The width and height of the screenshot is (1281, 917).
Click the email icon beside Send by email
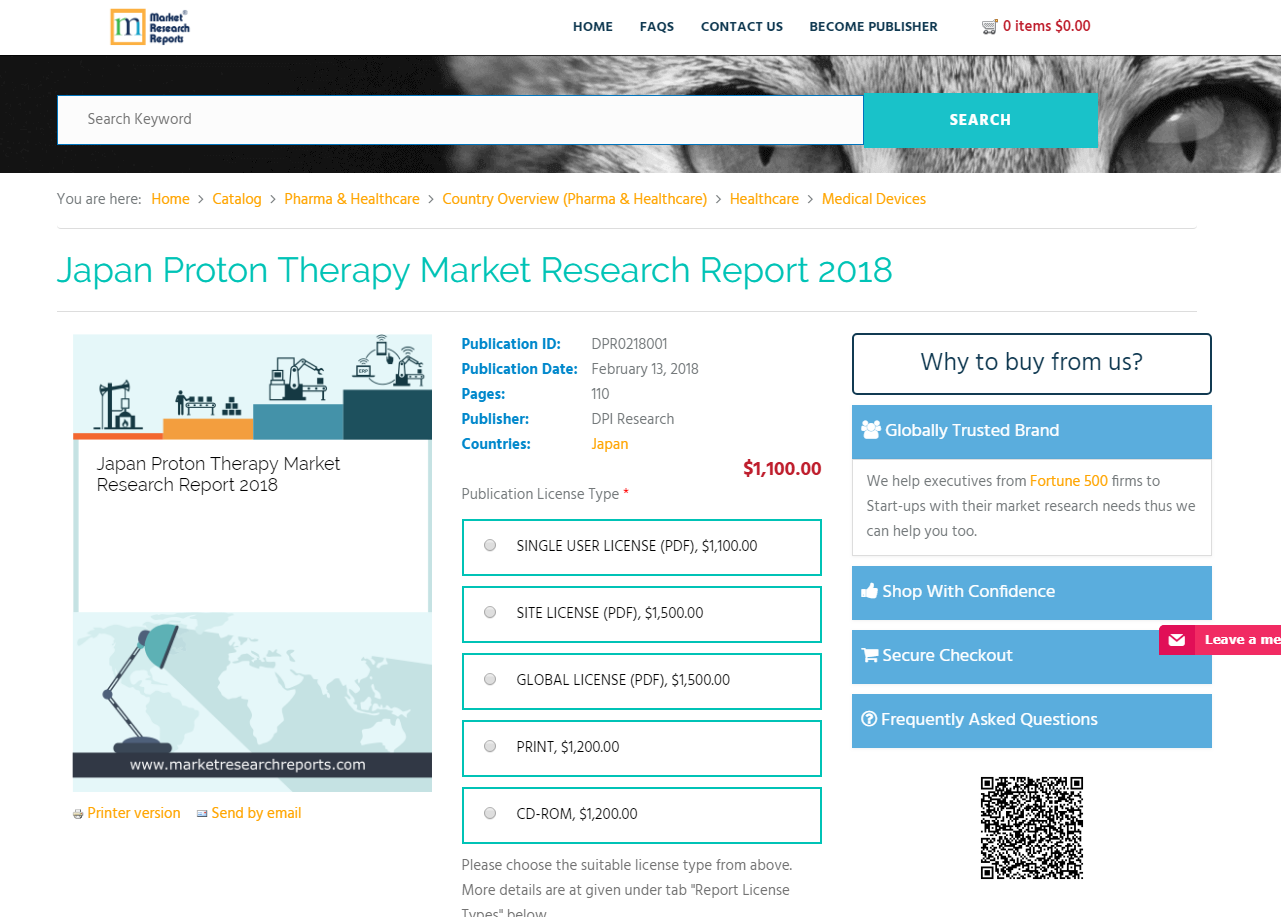pyautogui.click(x=202, y=813)
